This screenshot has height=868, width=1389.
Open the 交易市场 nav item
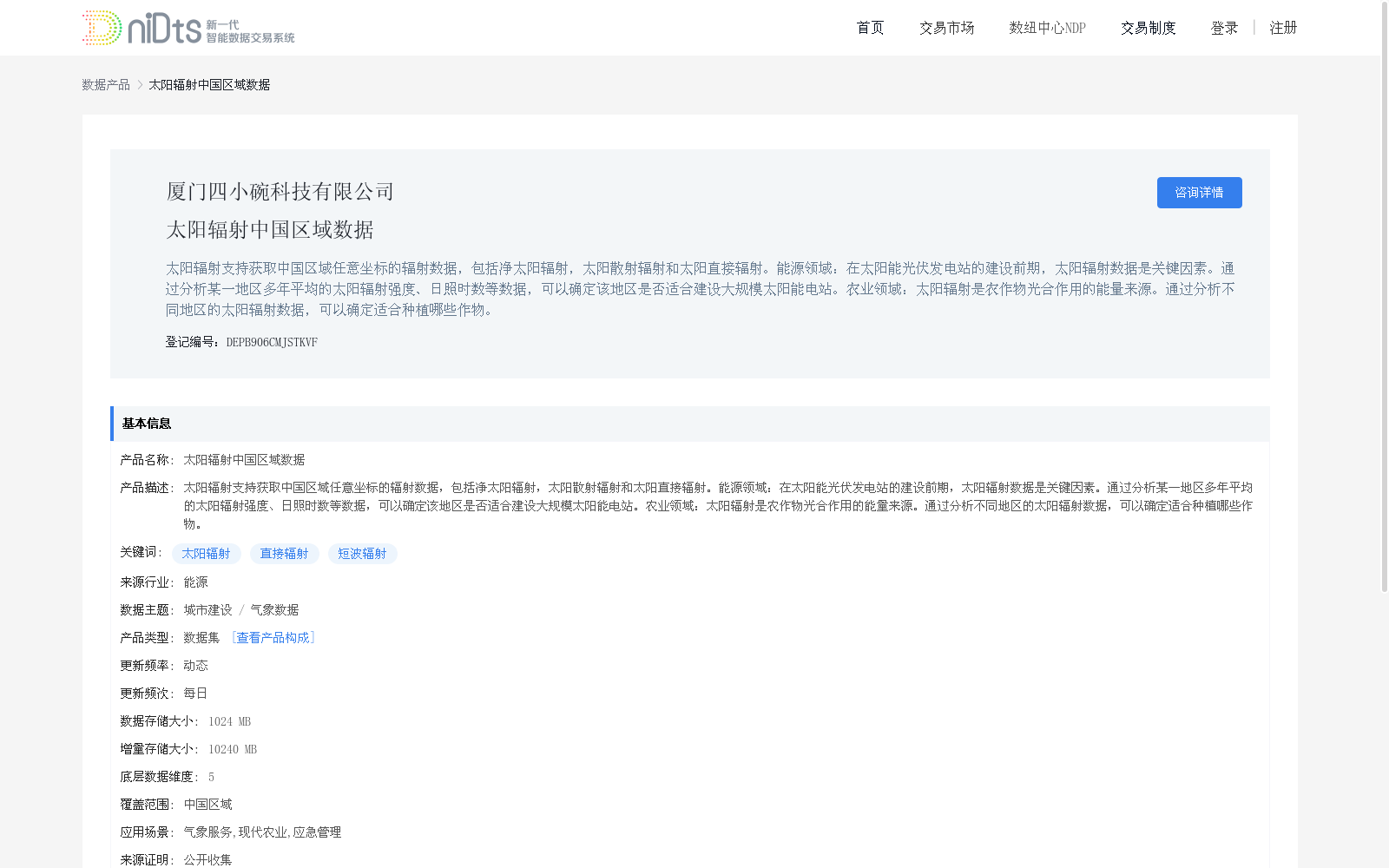pos(946,28)
